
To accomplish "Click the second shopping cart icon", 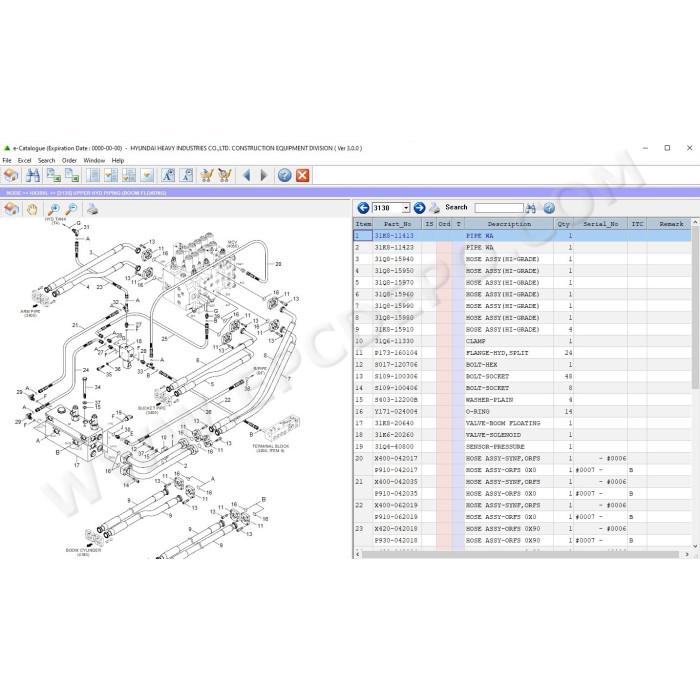I will coord(225,175).
